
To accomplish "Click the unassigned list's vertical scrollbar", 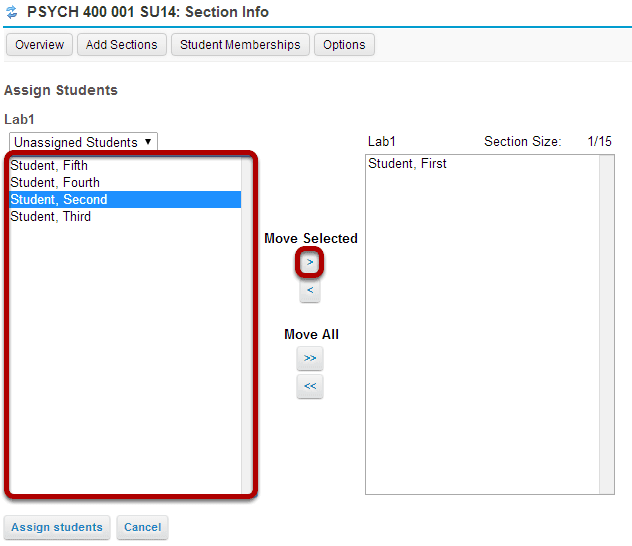I will coord(246,325).
